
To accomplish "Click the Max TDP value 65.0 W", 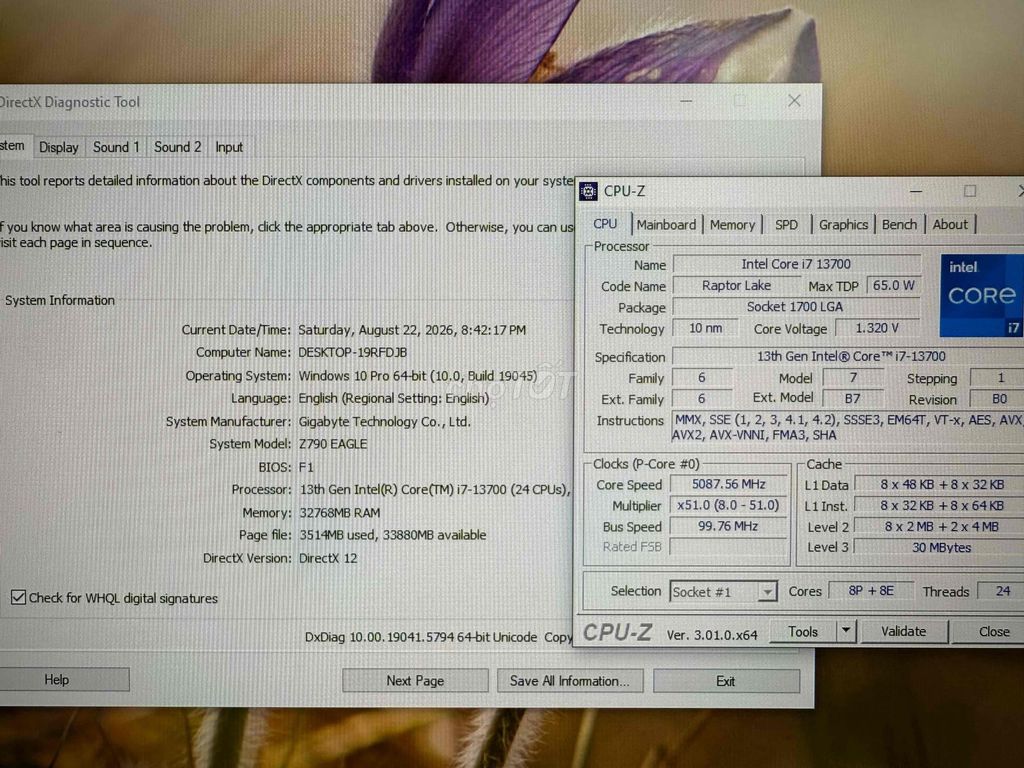I will pyautogui.click(x=893, y=285).
